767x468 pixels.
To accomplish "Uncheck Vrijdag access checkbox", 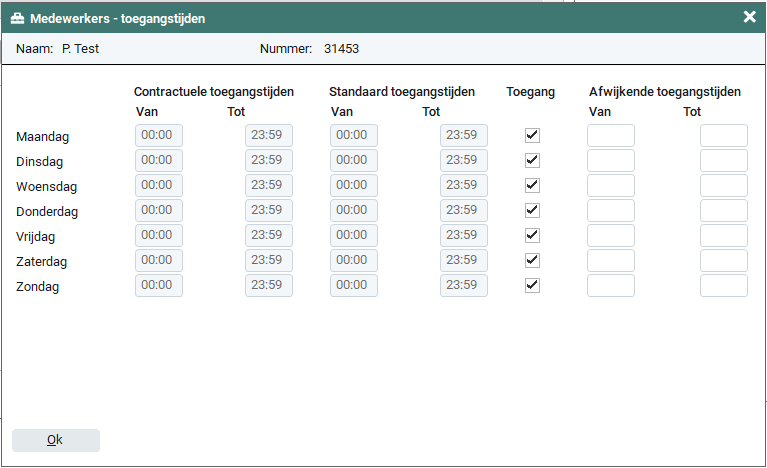I will [x=532, y=235].
